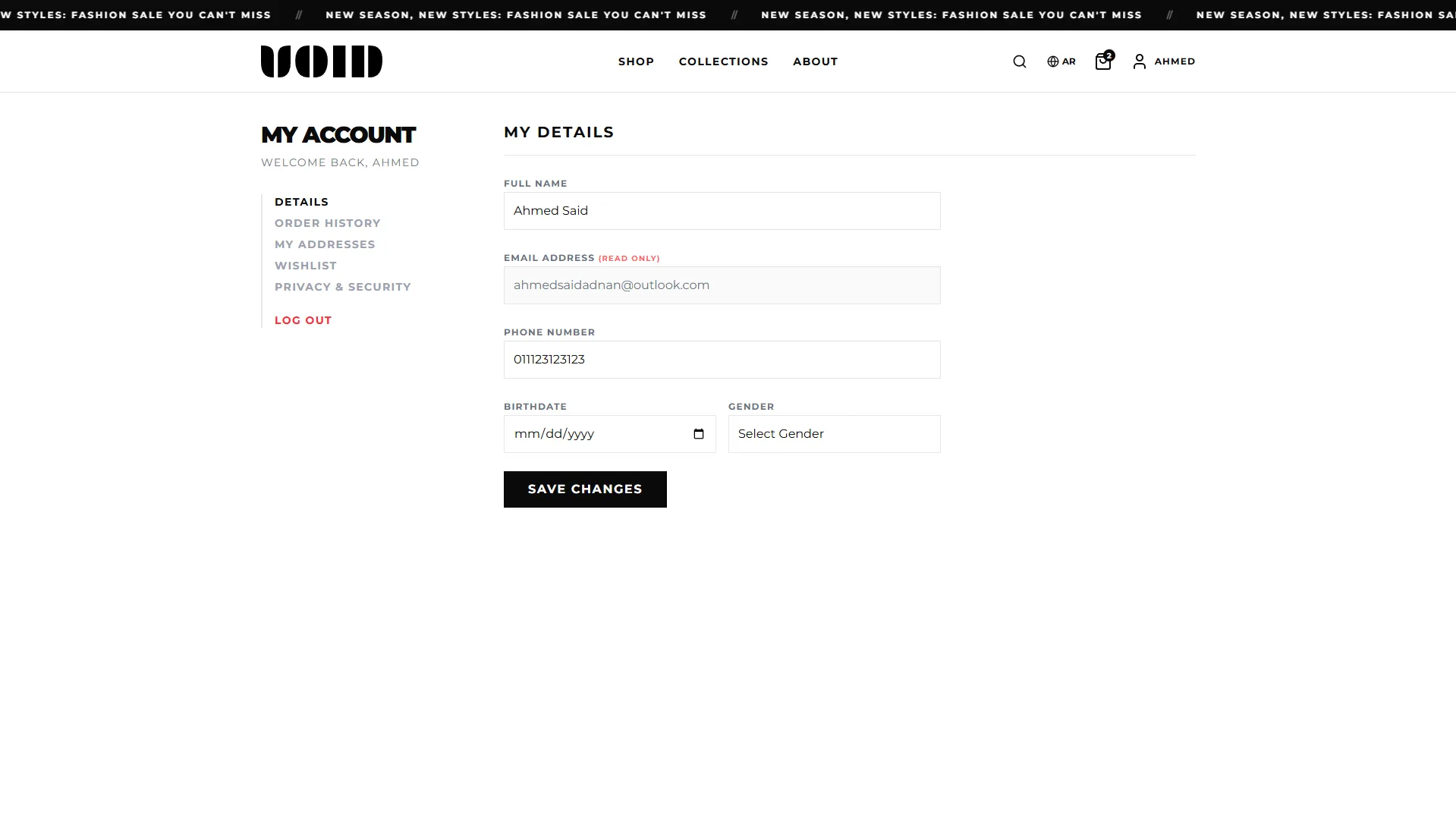Focus the Phone Number input field
The image size is (1456, 818).
(722, 360)
